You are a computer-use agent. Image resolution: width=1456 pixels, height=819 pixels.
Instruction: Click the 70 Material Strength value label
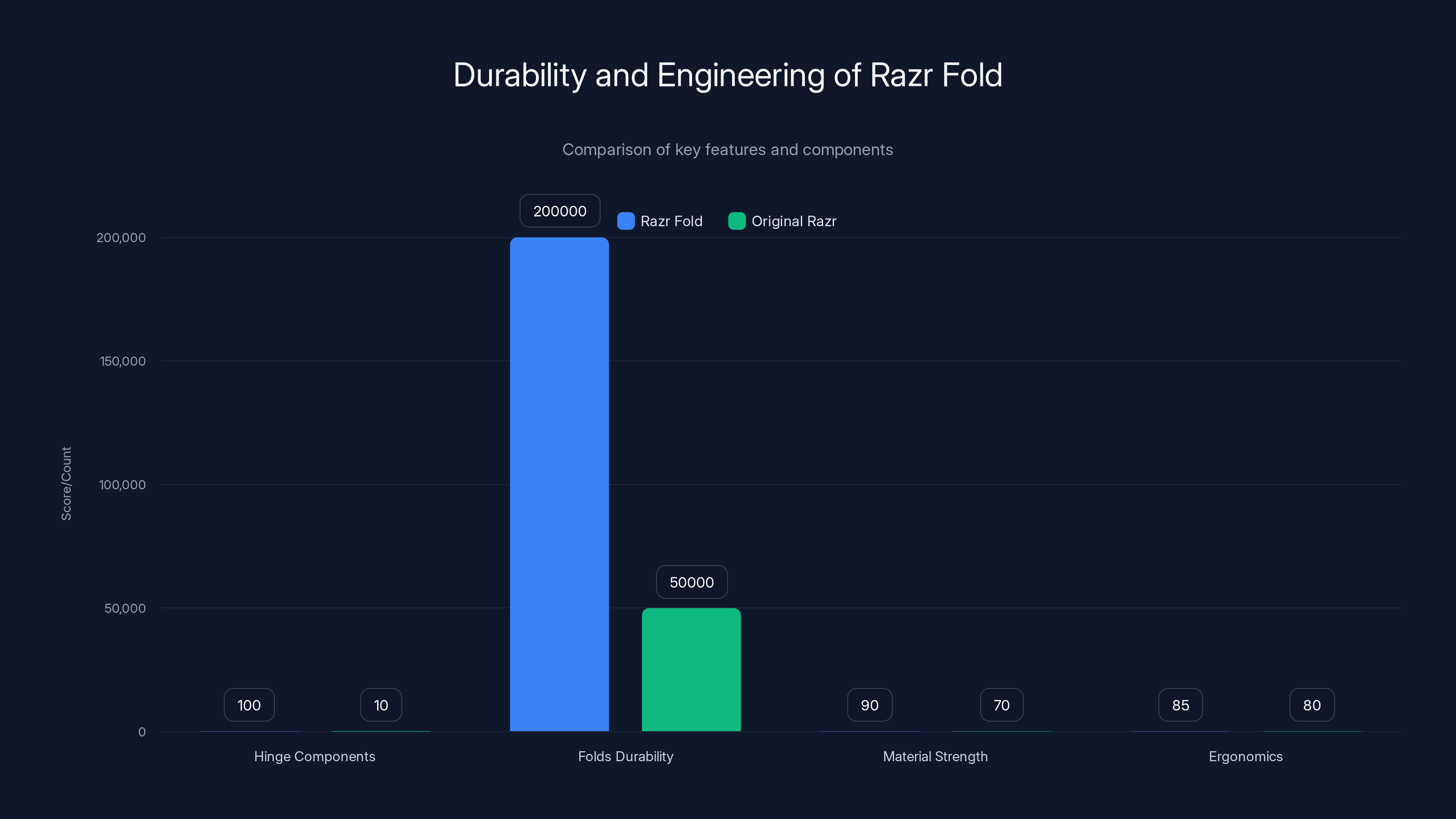pyautogui.click(x=1001, y=704)
